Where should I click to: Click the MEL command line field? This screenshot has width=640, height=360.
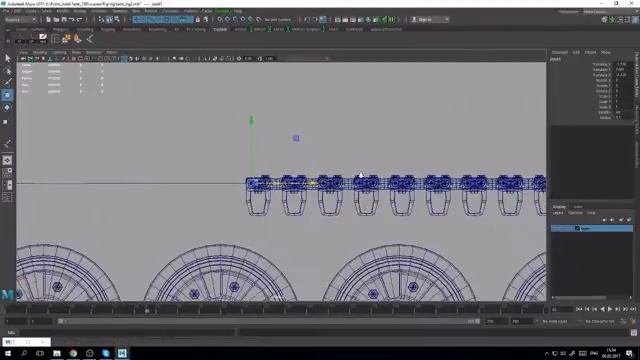127,333
